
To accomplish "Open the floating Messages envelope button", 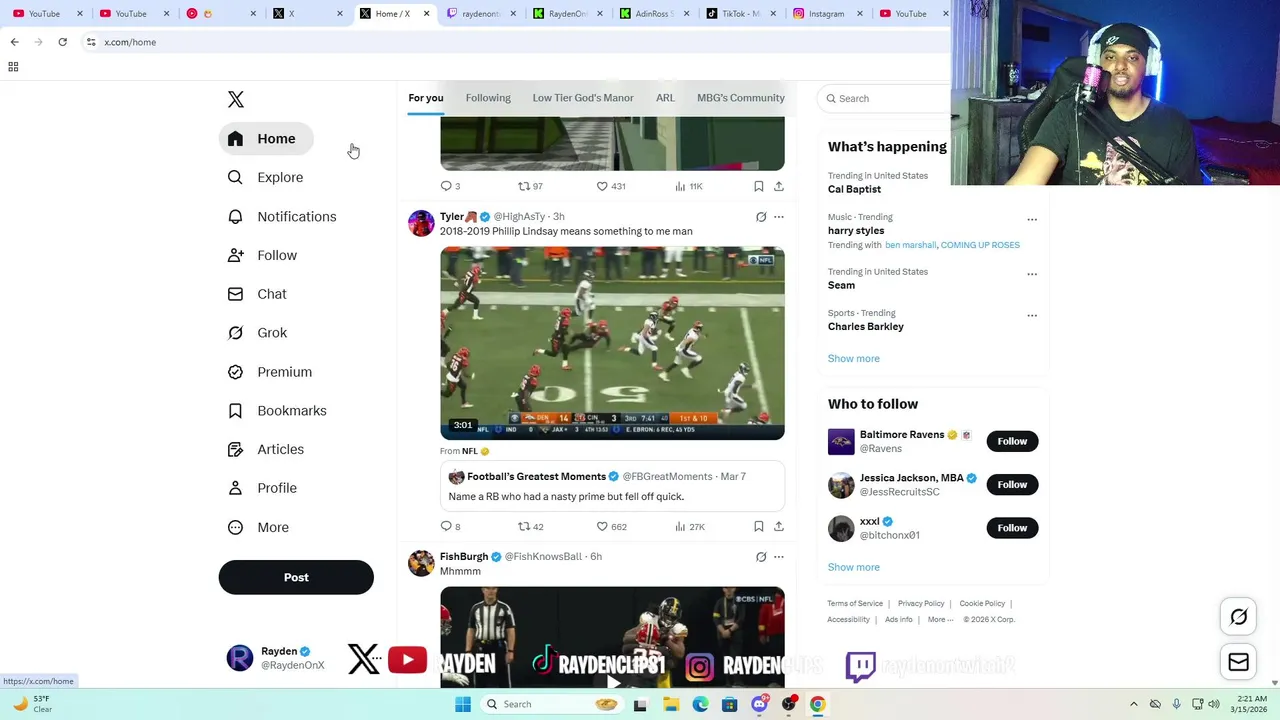I will [1238, 662].
